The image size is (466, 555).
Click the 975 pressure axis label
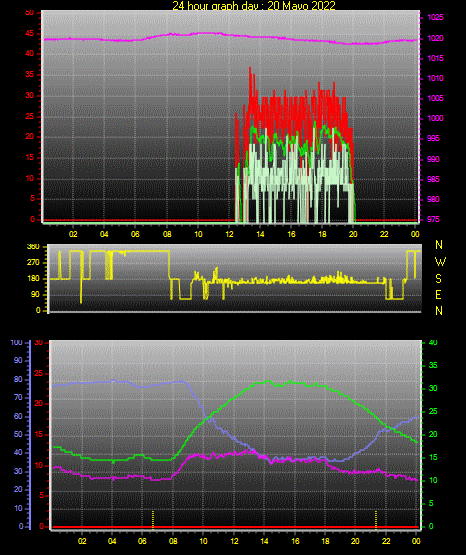(x=433, y=219)
